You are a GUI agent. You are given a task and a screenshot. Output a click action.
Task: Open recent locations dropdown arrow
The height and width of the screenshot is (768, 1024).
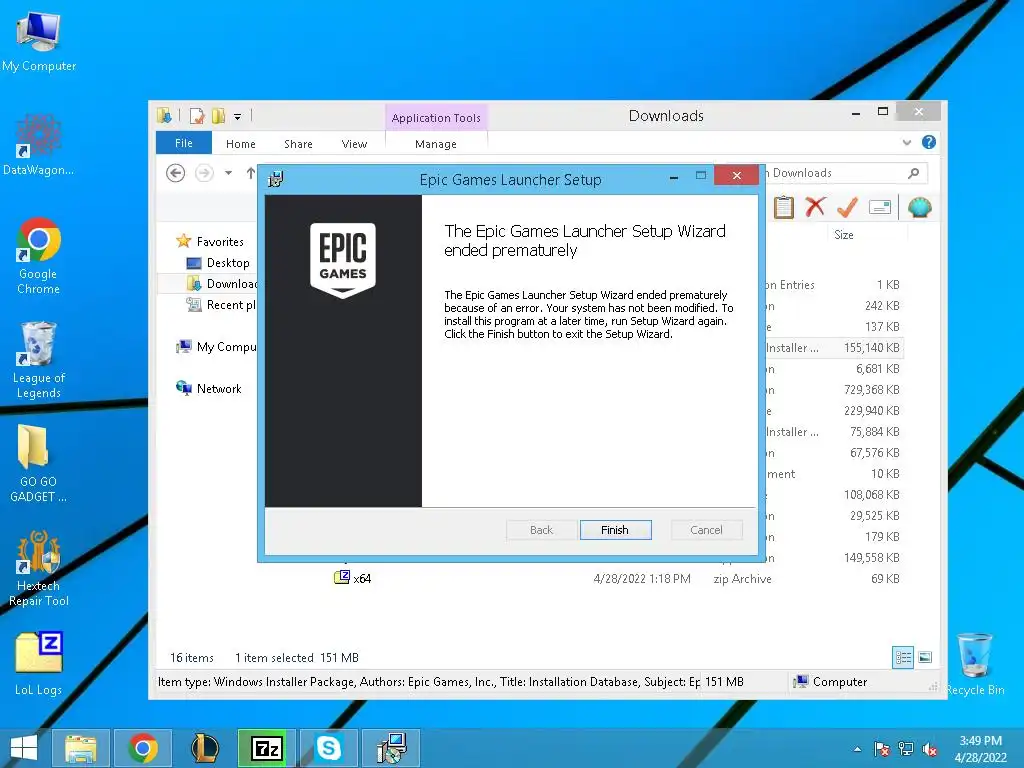(x=229, y=173)
